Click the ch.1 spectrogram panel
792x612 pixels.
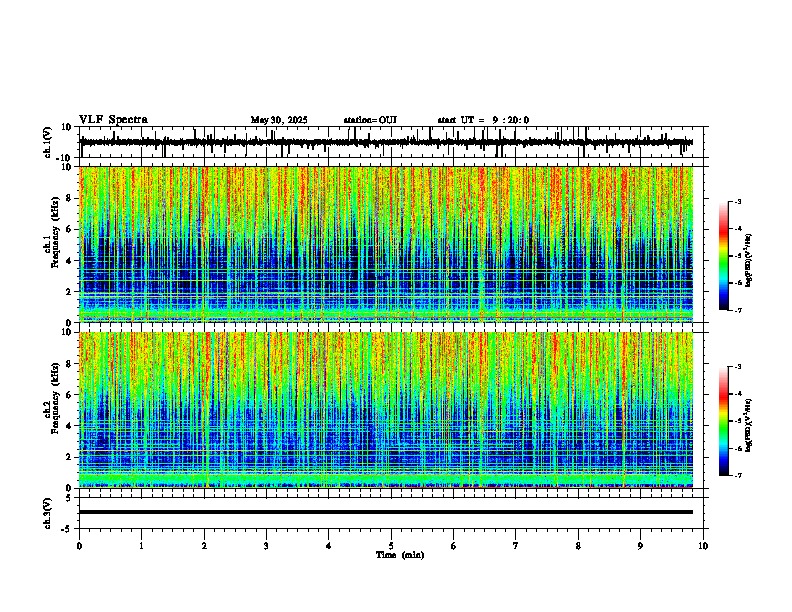point(386,244)
